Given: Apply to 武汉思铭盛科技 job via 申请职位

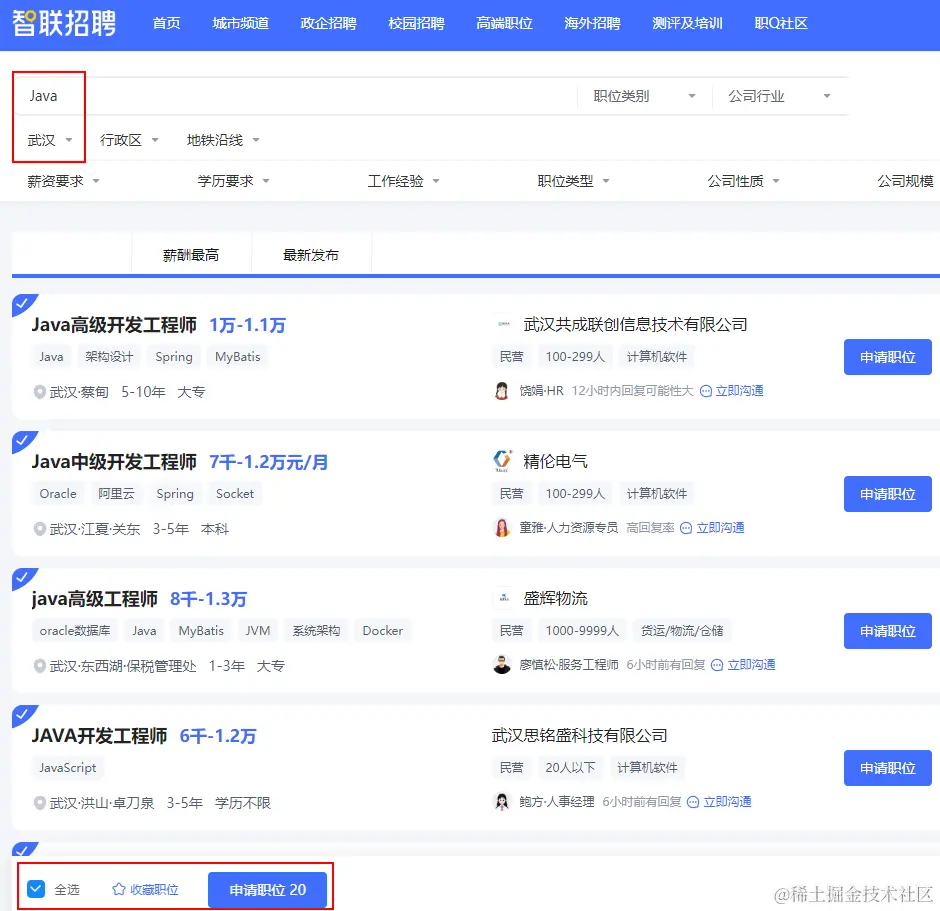Looking at the screenshot, I should 887,768.
